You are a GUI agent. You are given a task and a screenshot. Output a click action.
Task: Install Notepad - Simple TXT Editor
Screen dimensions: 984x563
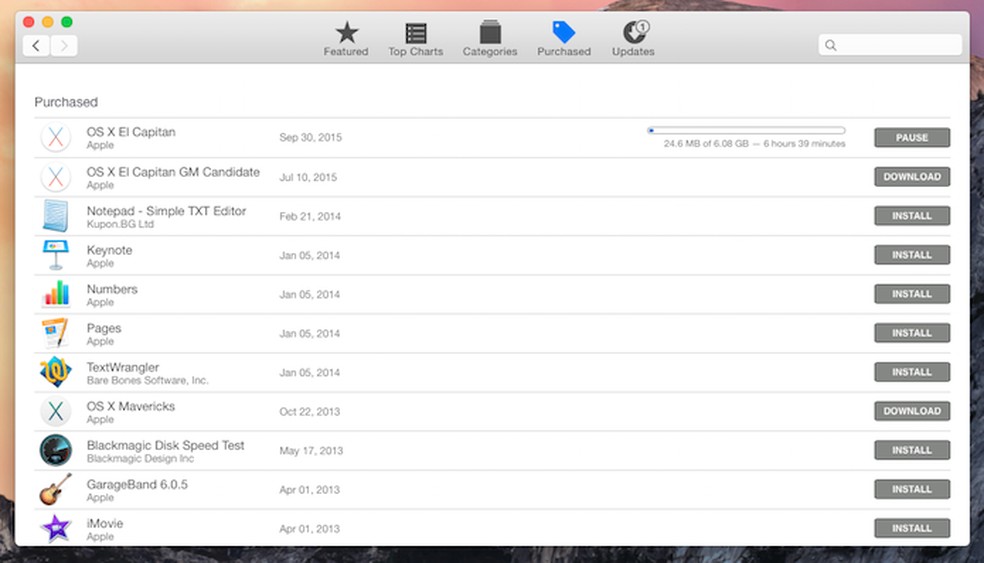tap(912, 216)
